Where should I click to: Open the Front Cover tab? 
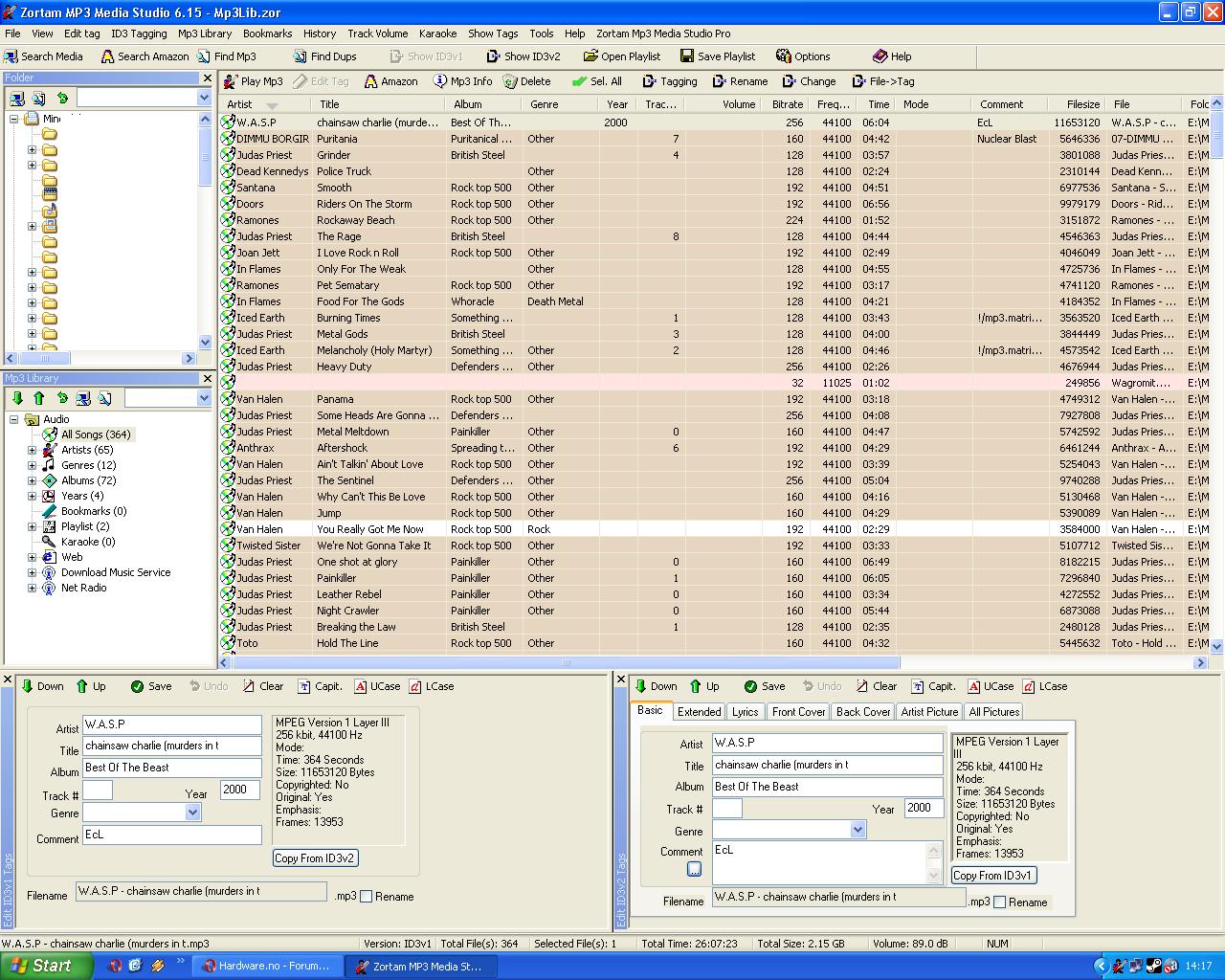click(x=798, y=712)
